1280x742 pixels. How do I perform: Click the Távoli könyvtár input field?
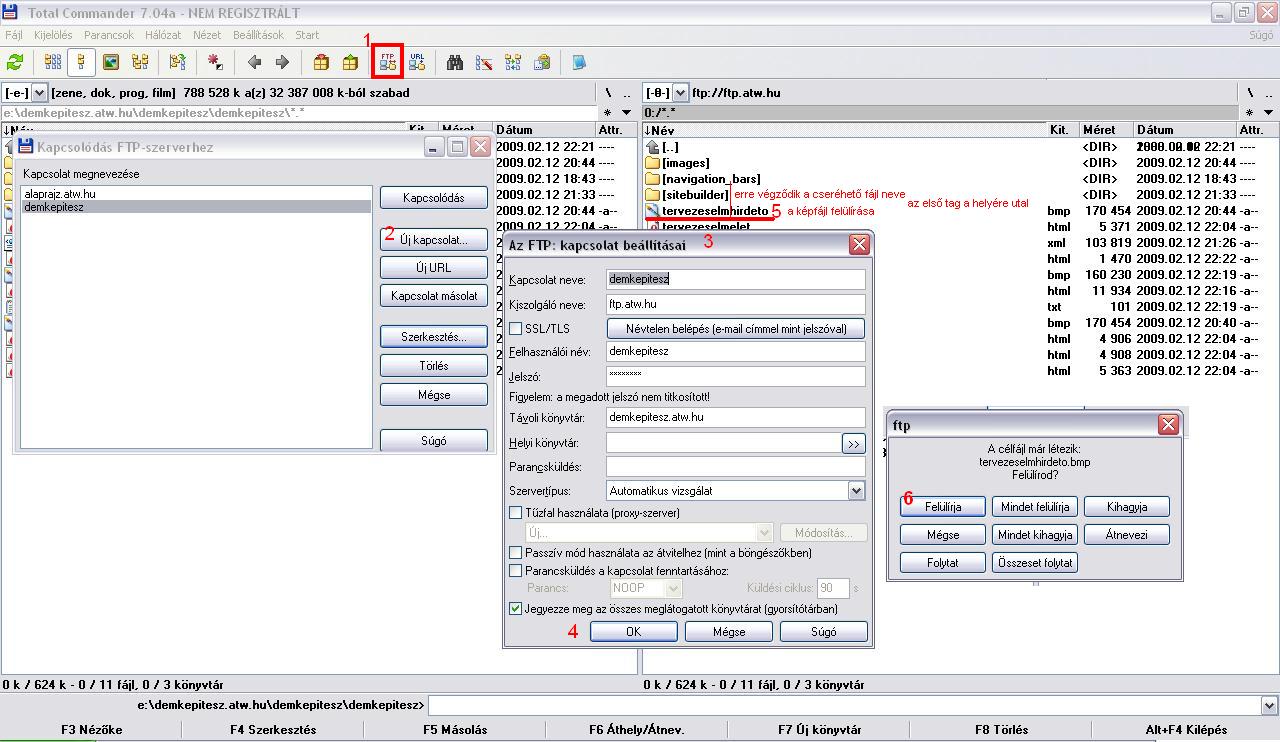point(735,417)
